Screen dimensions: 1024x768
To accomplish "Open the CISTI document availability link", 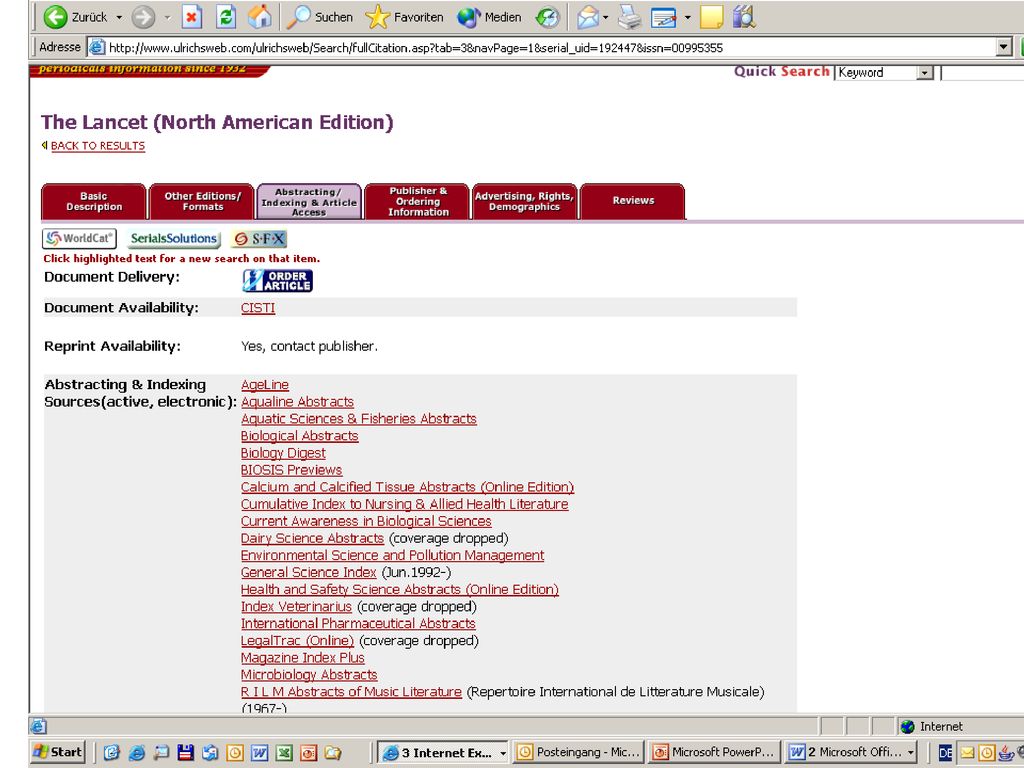I will click(258, 308).
